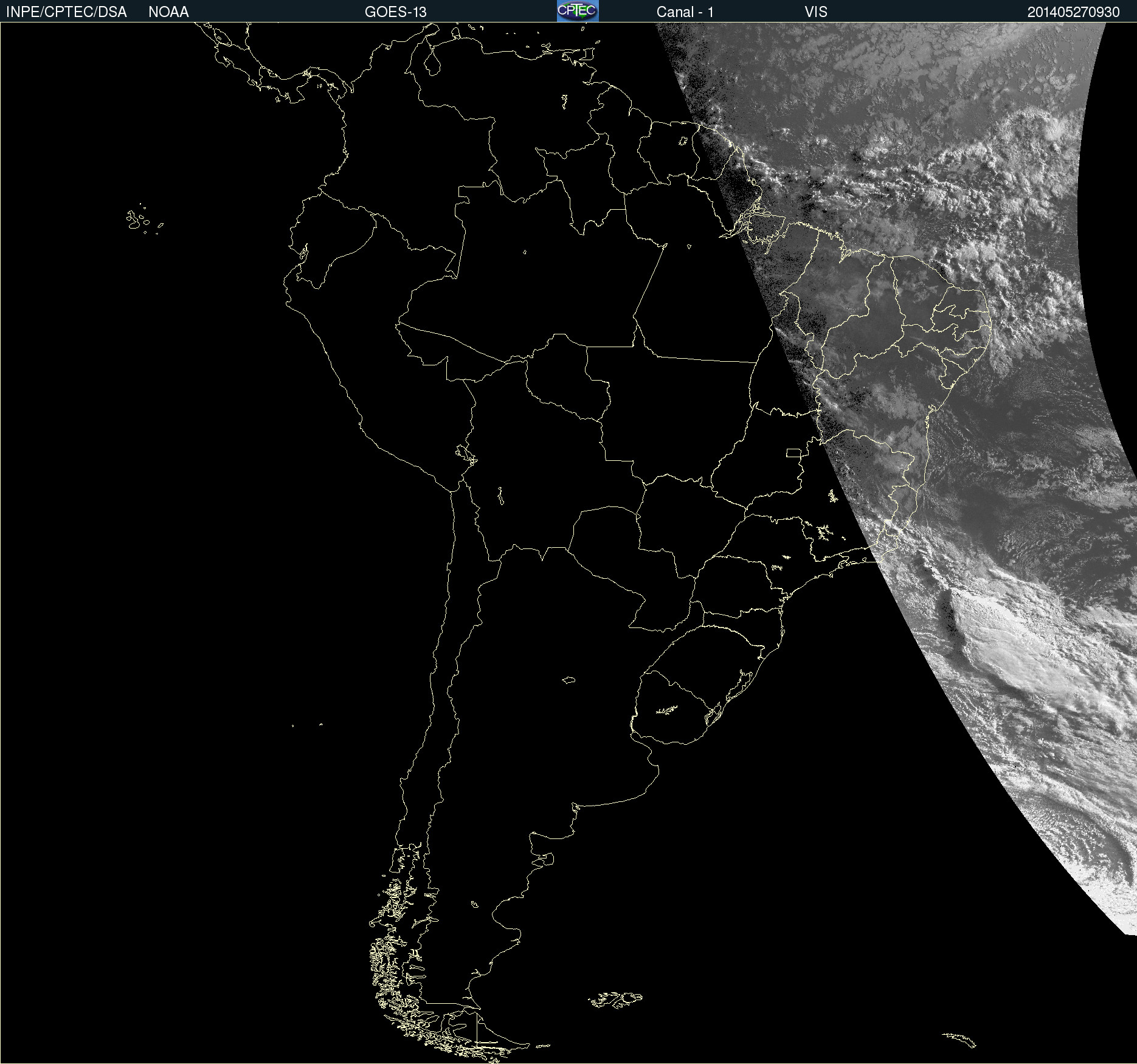Click the VIS channel label

(816, 12)
